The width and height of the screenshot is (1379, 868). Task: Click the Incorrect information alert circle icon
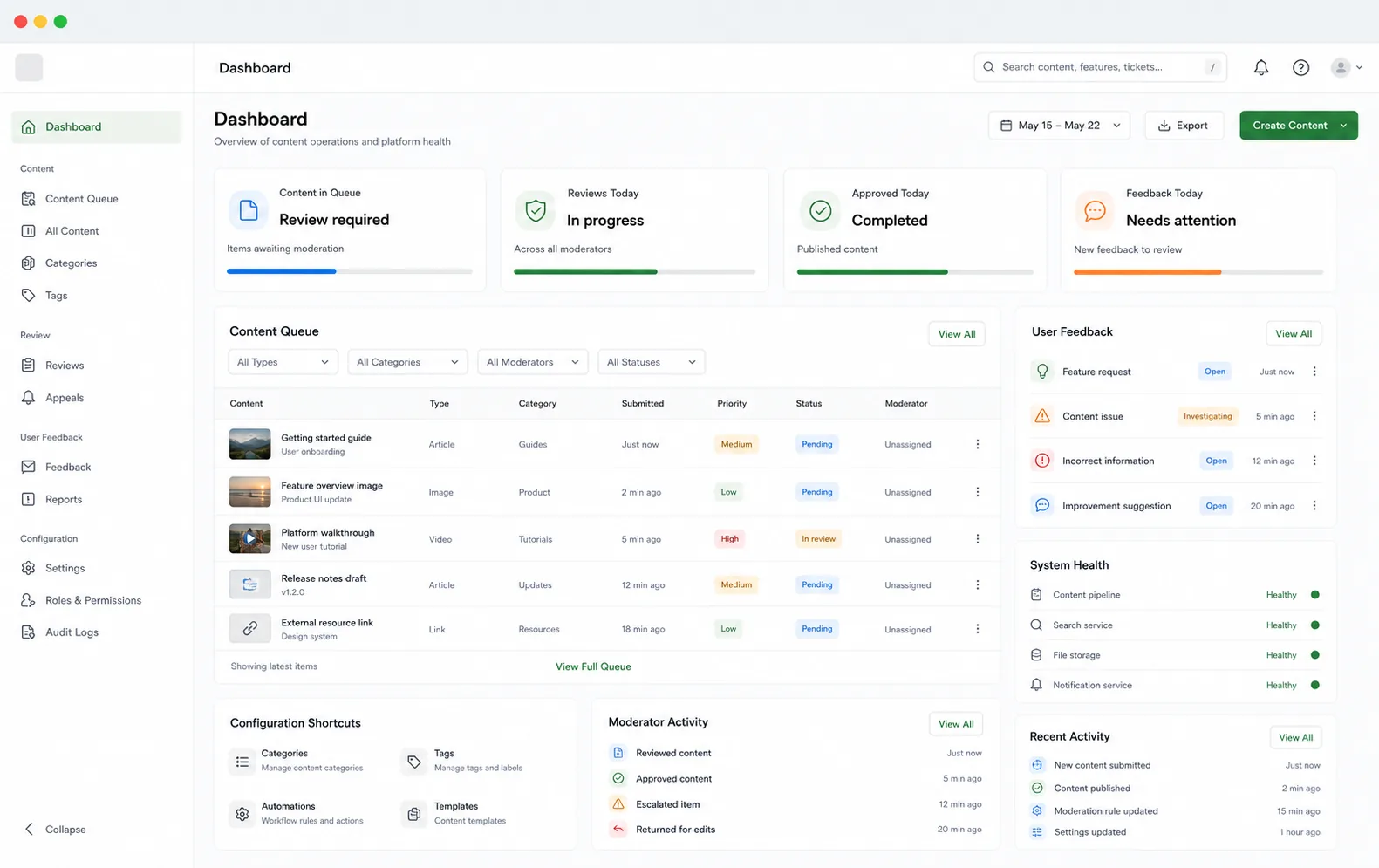[x=1042, y=461]
